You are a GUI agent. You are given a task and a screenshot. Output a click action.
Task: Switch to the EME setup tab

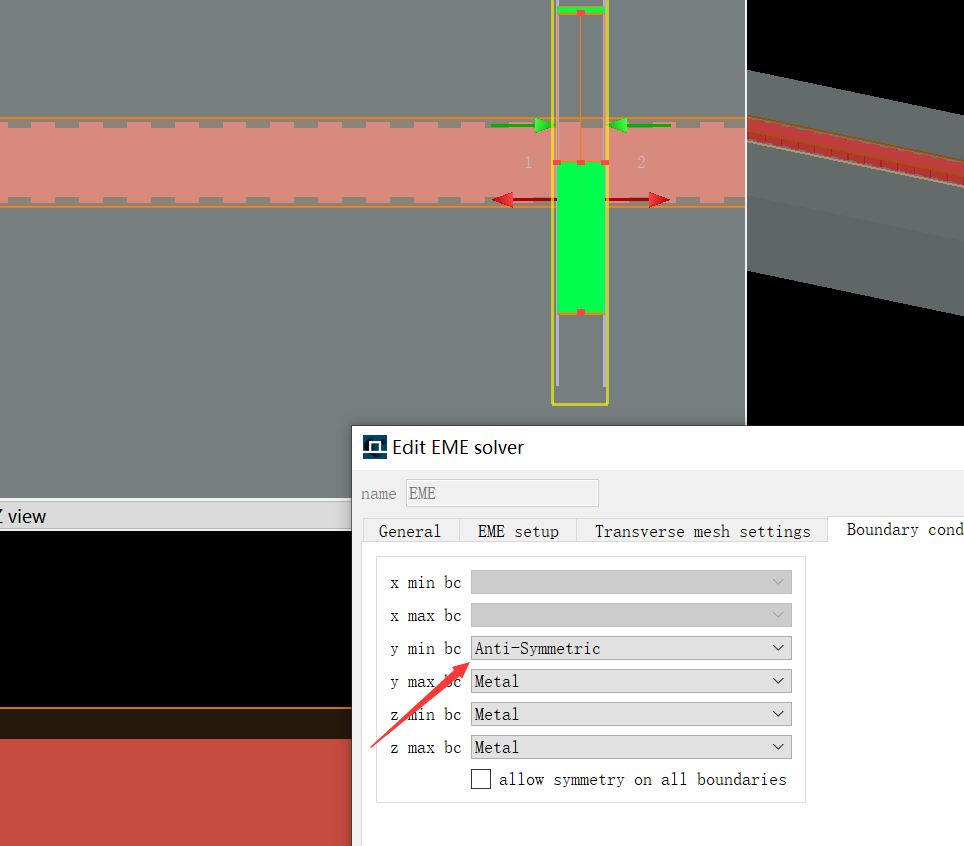coord(518,531)
